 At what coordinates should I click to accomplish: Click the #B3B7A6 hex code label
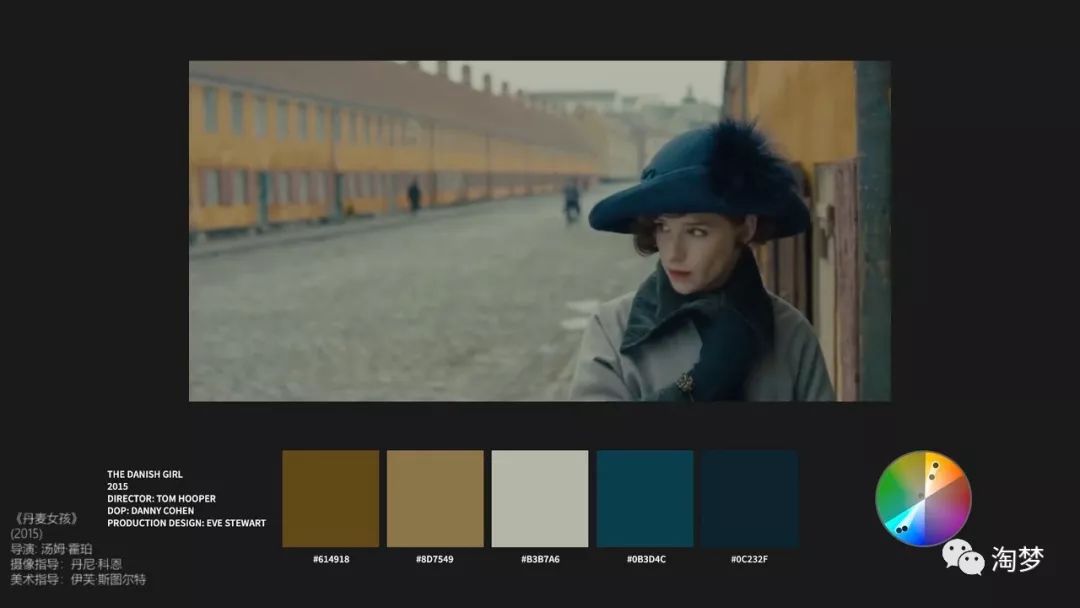click(x=540, y=559)
